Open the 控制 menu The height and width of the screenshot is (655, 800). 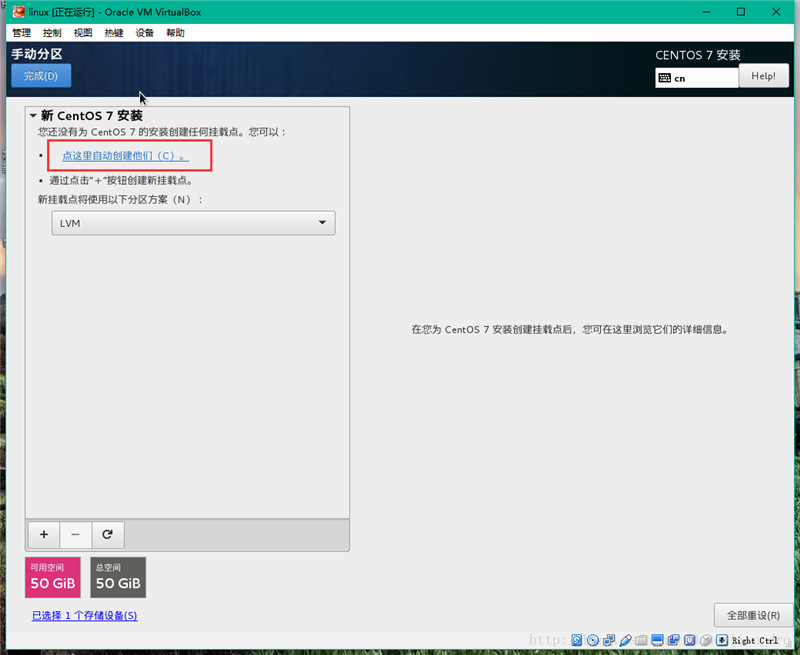pos(52,33)
